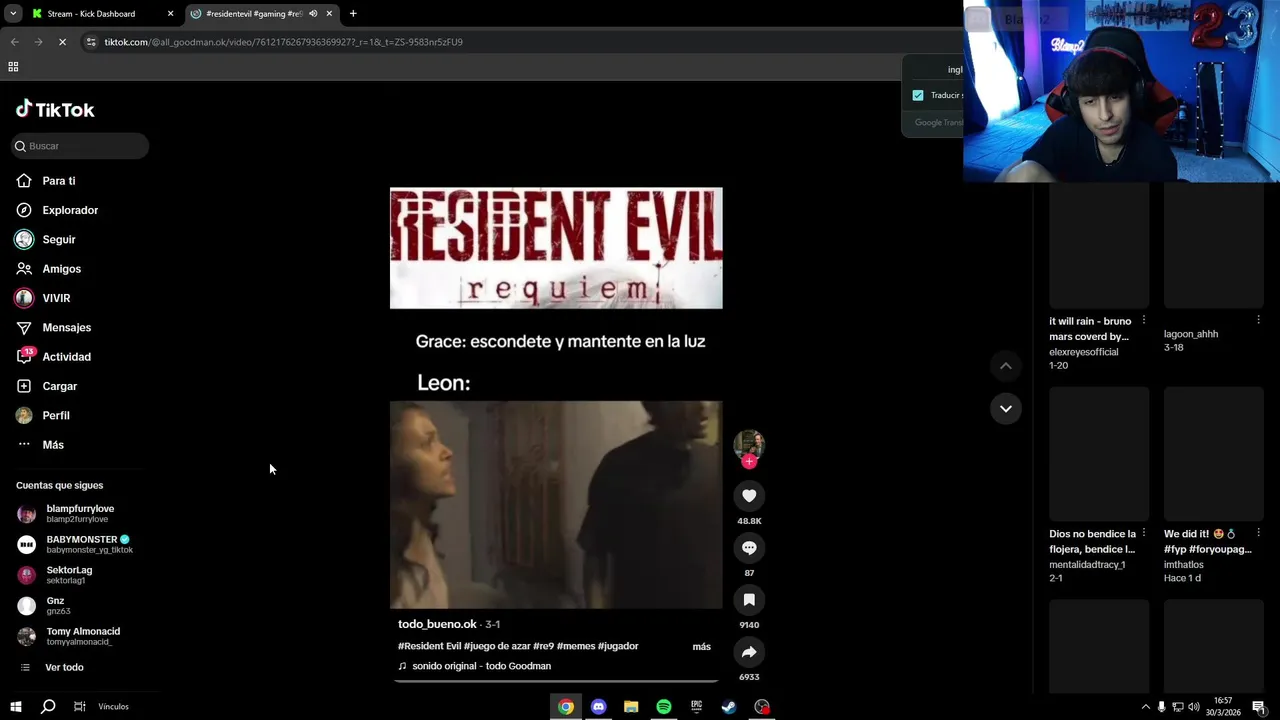Viewport: 1280px width, 720px height.
Task: Open Windows Start menu
Action: point(15,707)
